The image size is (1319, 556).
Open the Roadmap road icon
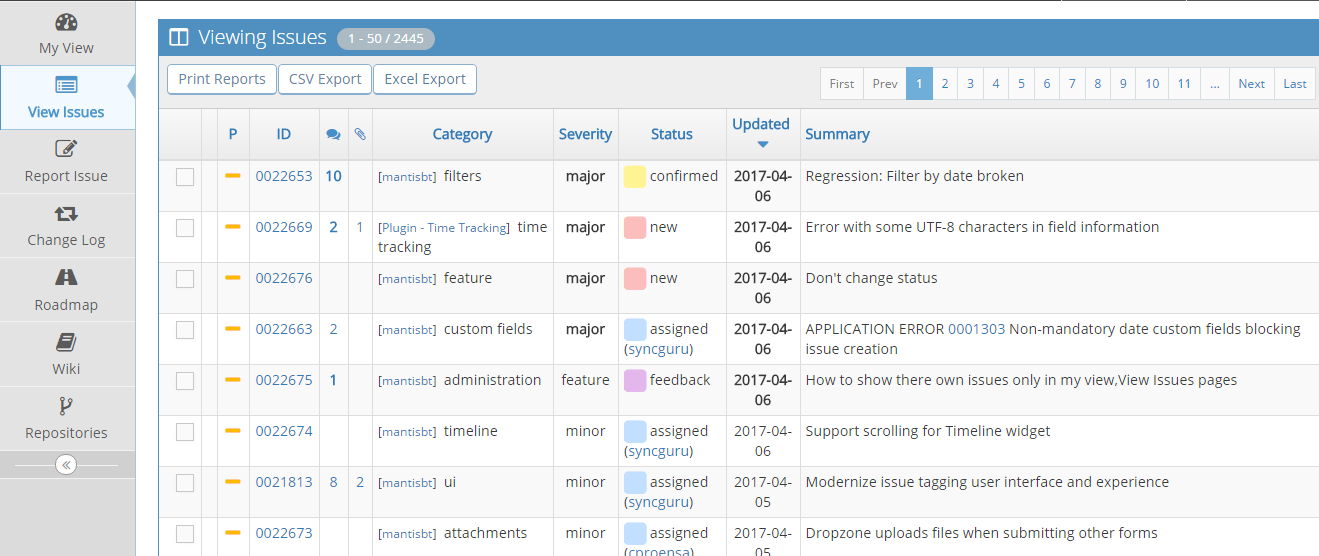pyautogui.click(x=66, y=278)
